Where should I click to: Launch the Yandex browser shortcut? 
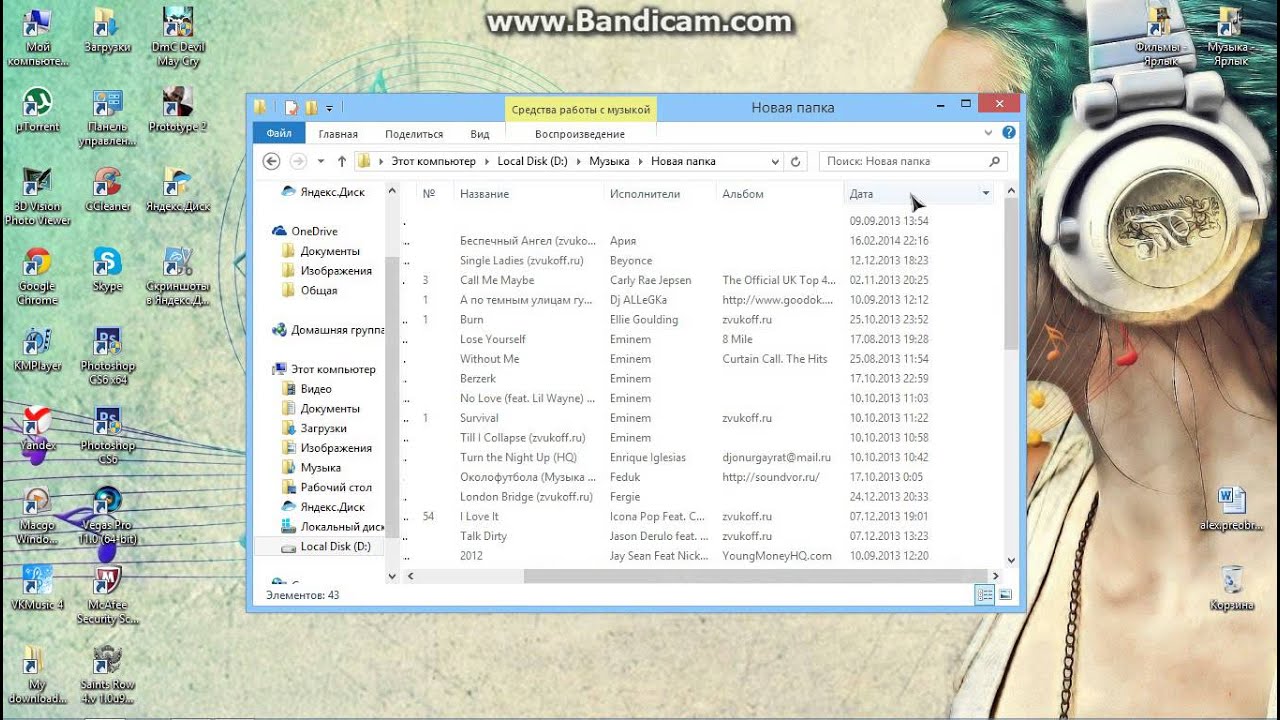pyautogui.click(x=38, y=430)
